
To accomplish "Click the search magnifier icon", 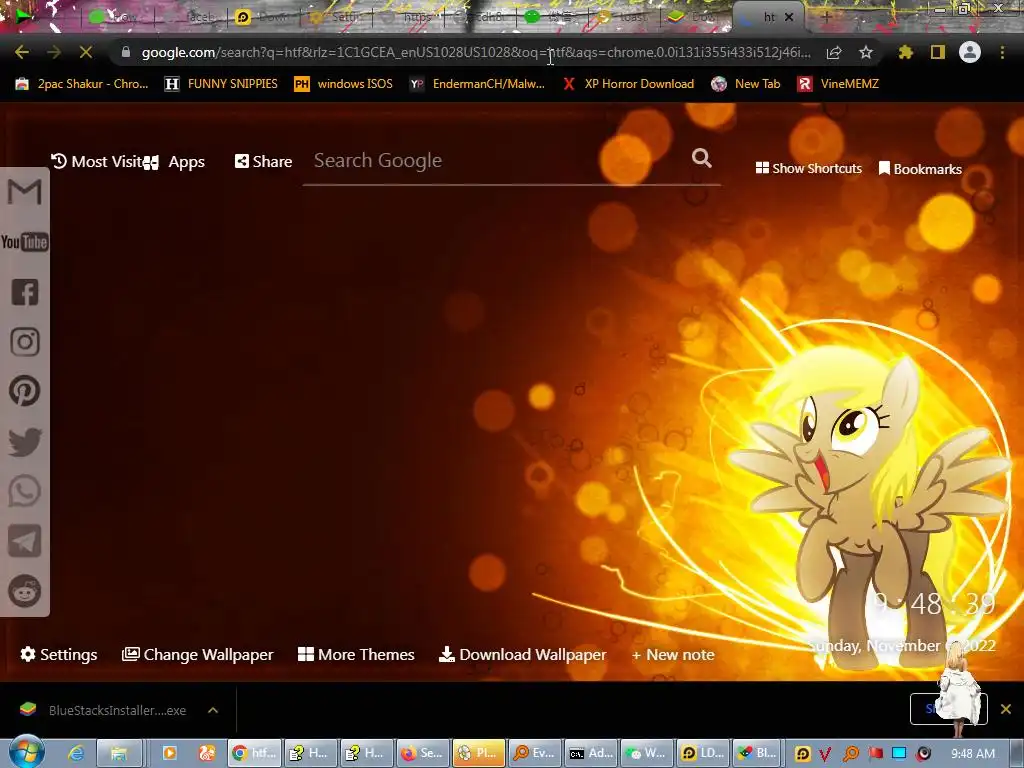I will (701, 158).
